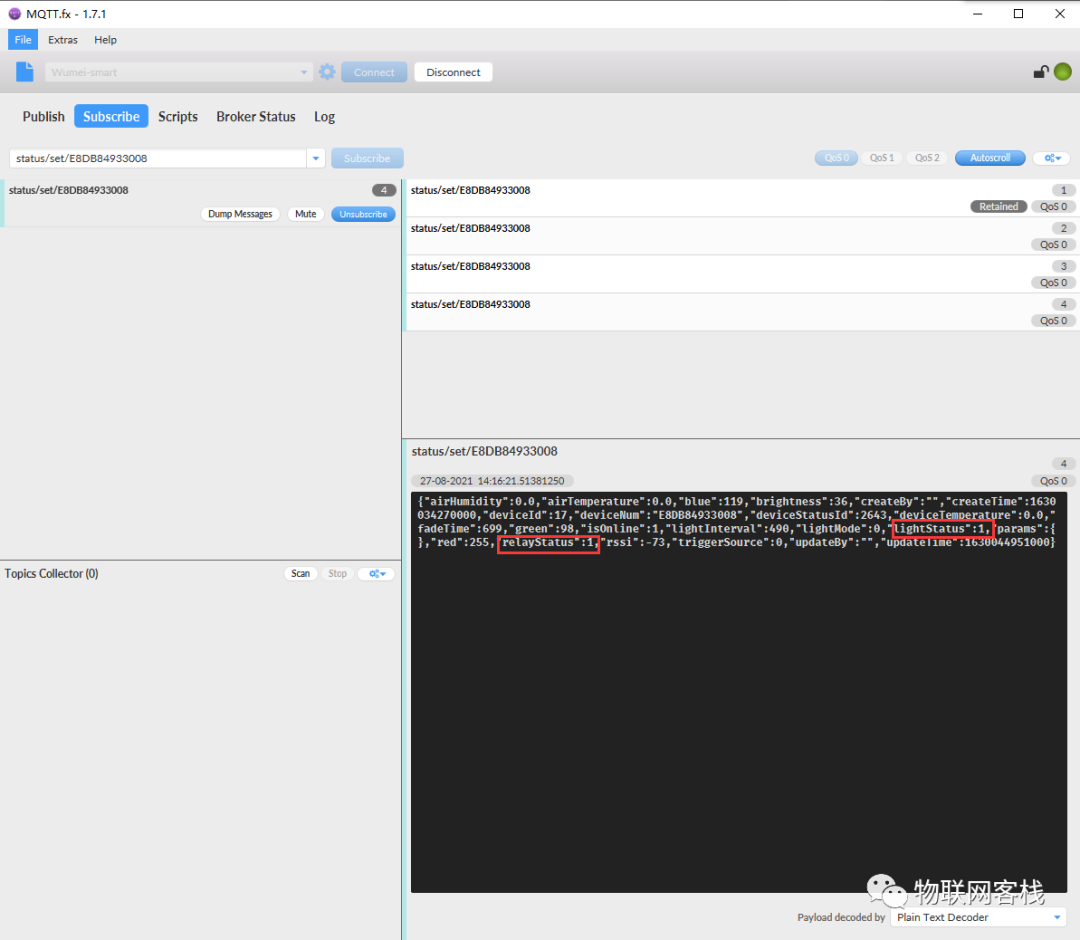Select message 2 in the message list

point(740,236)
